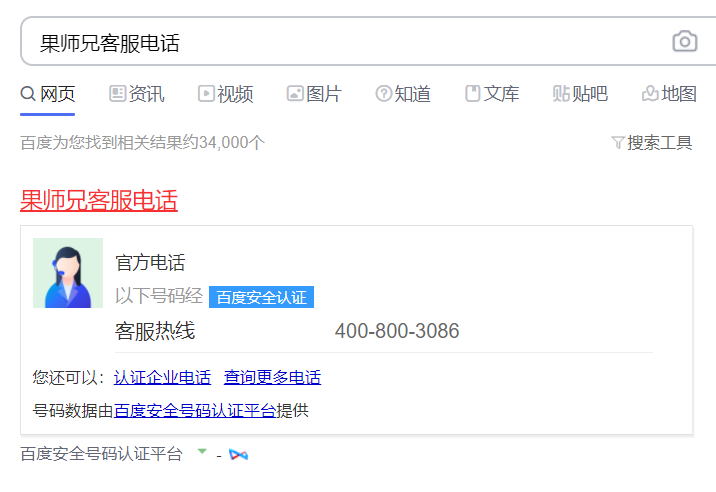Click the search box containing 果师兄客服电话

coord(368,41)
